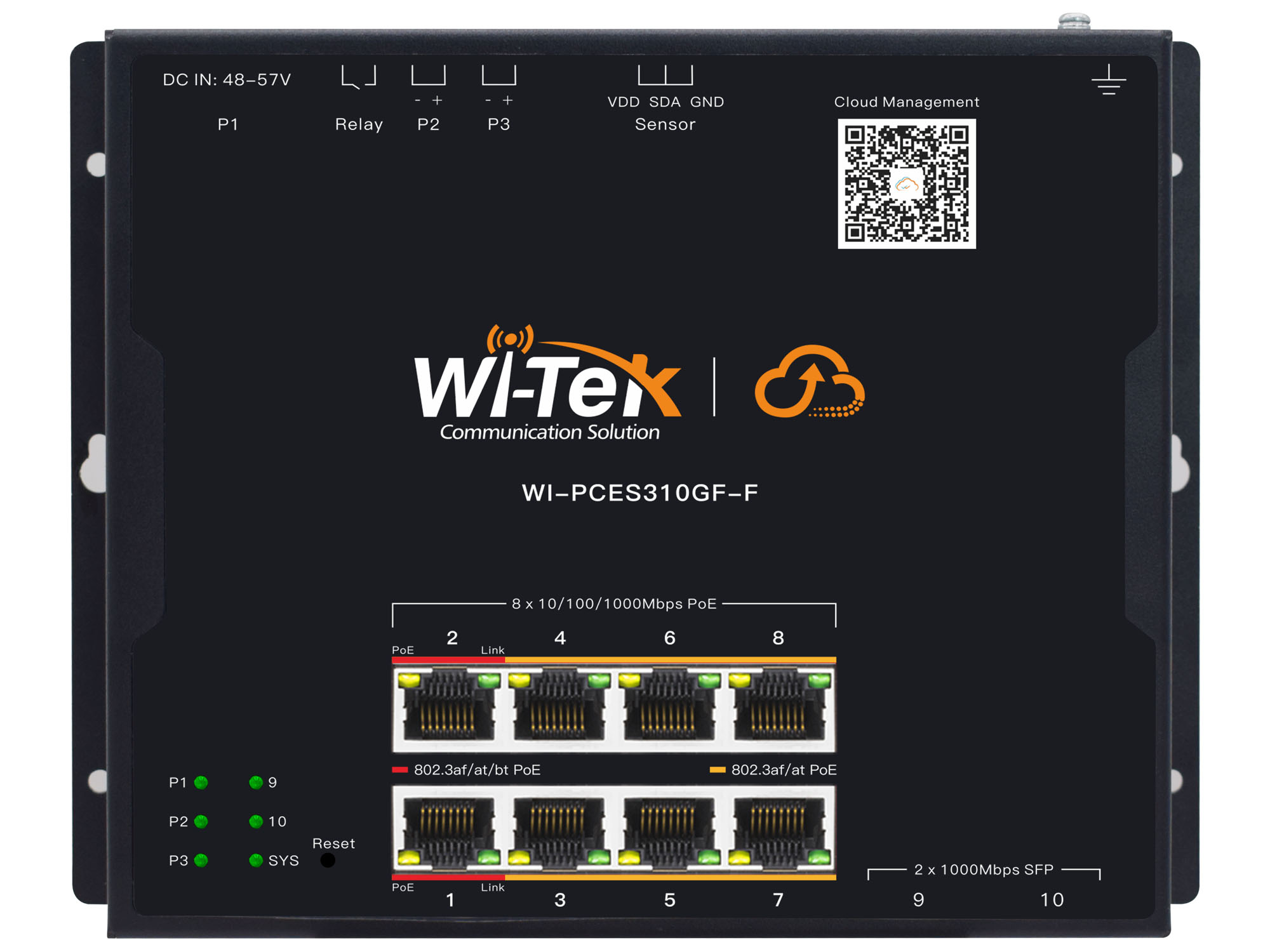The height and width of the screenshot is (952, 1270).
Task: Open the PoE LED on port 2
Action: click(x=410, y=679)
